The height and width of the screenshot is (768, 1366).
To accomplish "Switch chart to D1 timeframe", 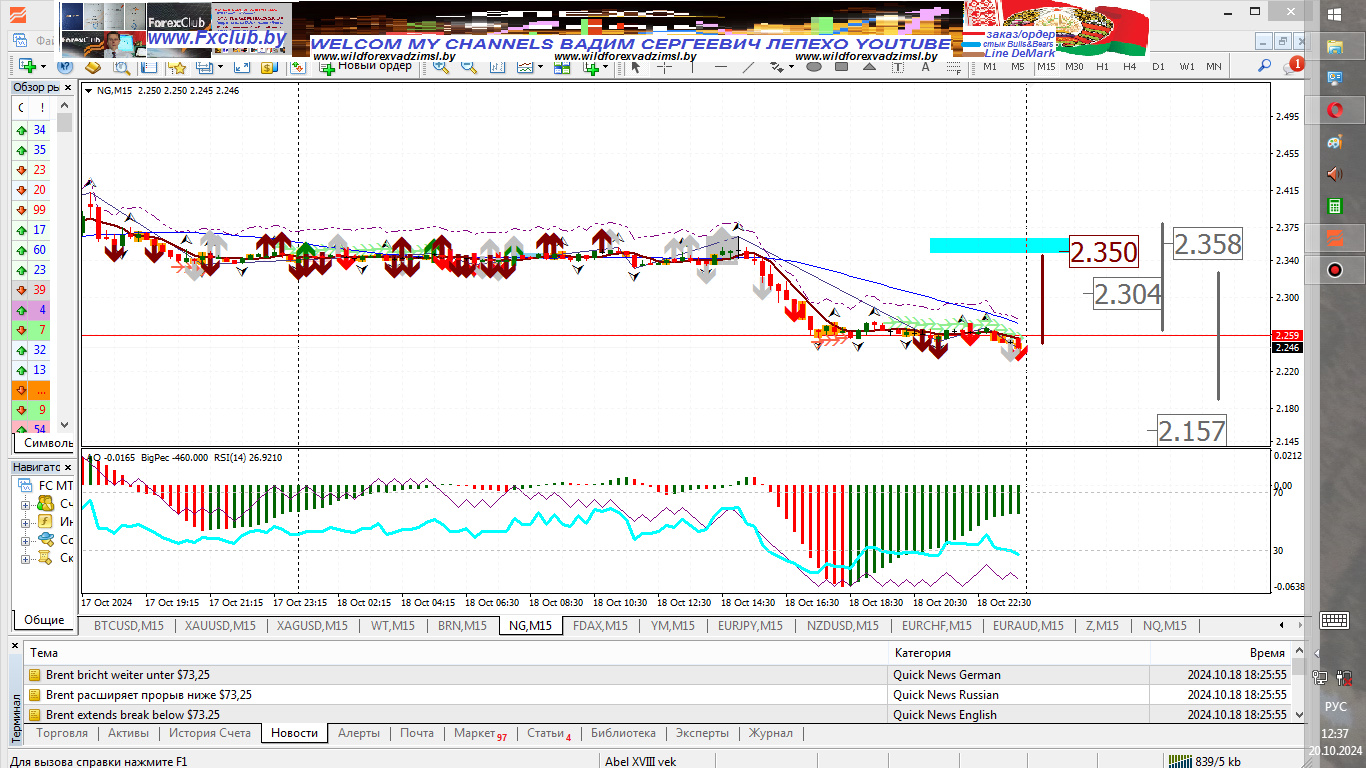I will pyautogui.click(x=1158, y=67).
